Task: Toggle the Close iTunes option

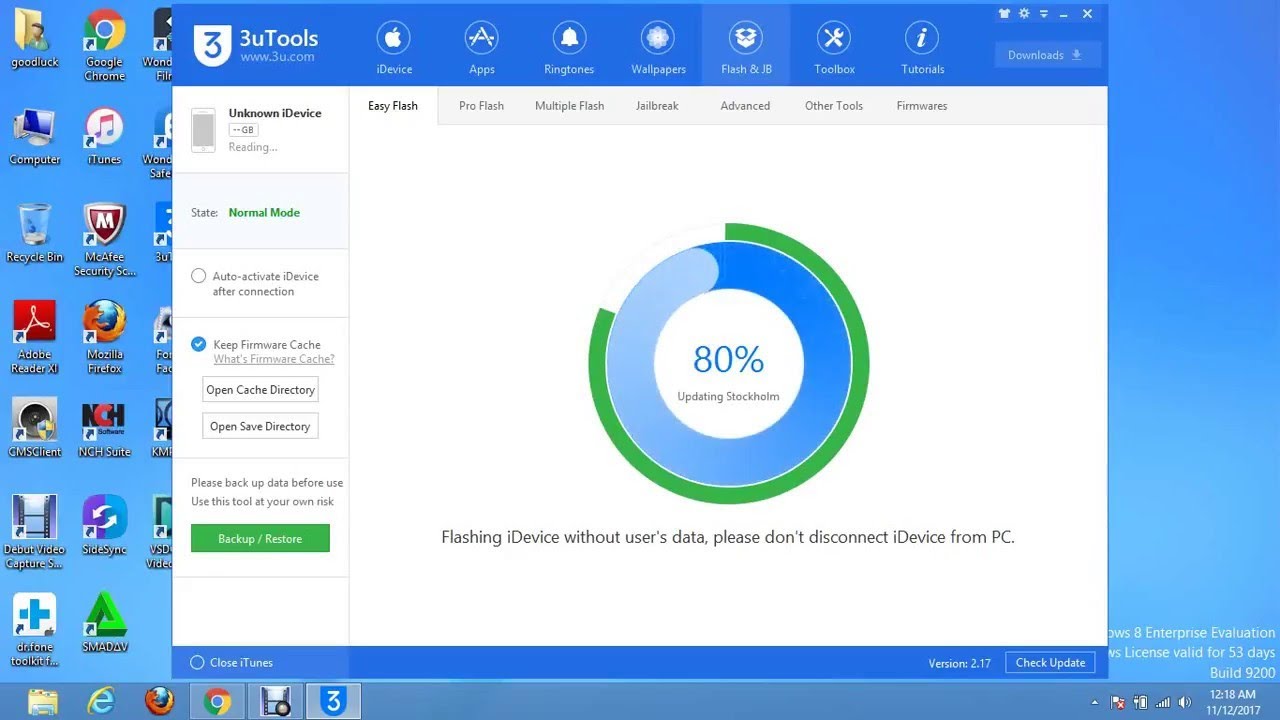Action: pyautogui.click(x=197, y=663)
